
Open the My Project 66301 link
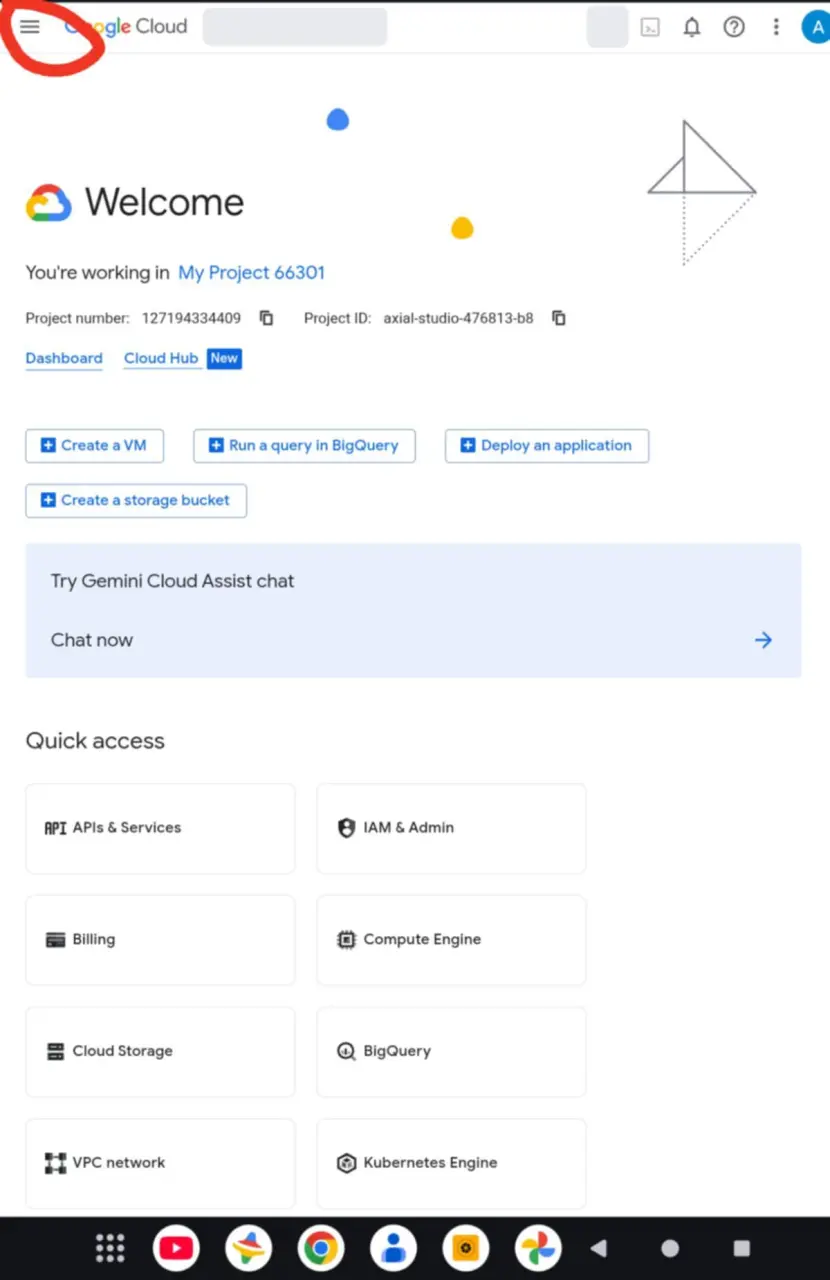(251, 272)
